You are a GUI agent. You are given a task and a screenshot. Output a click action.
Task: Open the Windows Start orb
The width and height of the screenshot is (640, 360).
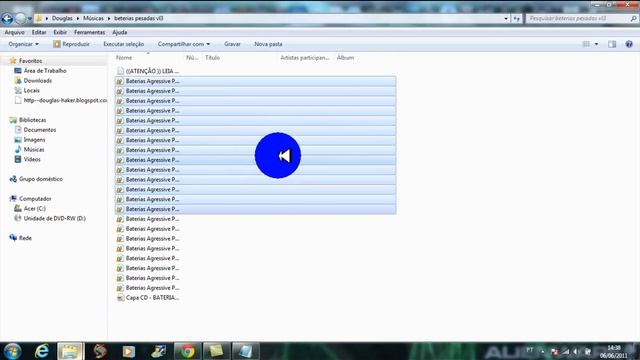12,351
